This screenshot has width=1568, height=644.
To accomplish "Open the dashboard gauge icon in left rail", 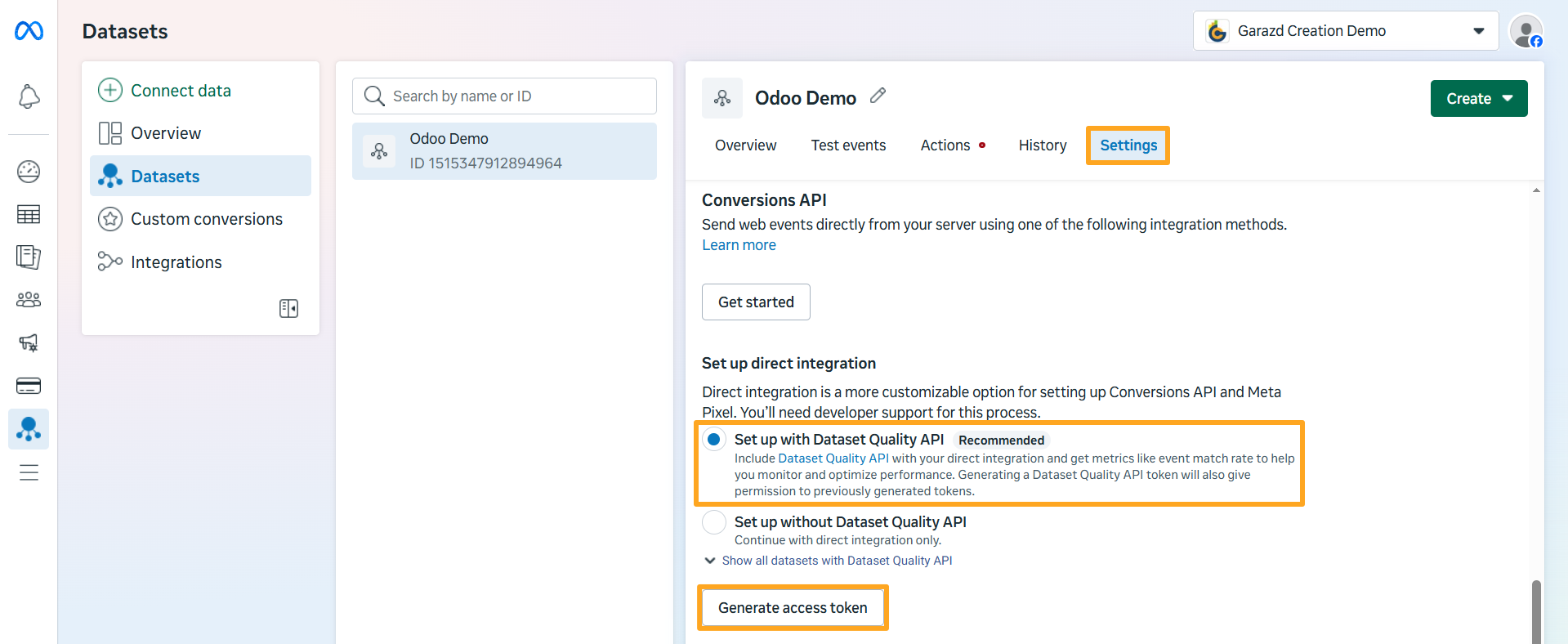I will (29, 172).
